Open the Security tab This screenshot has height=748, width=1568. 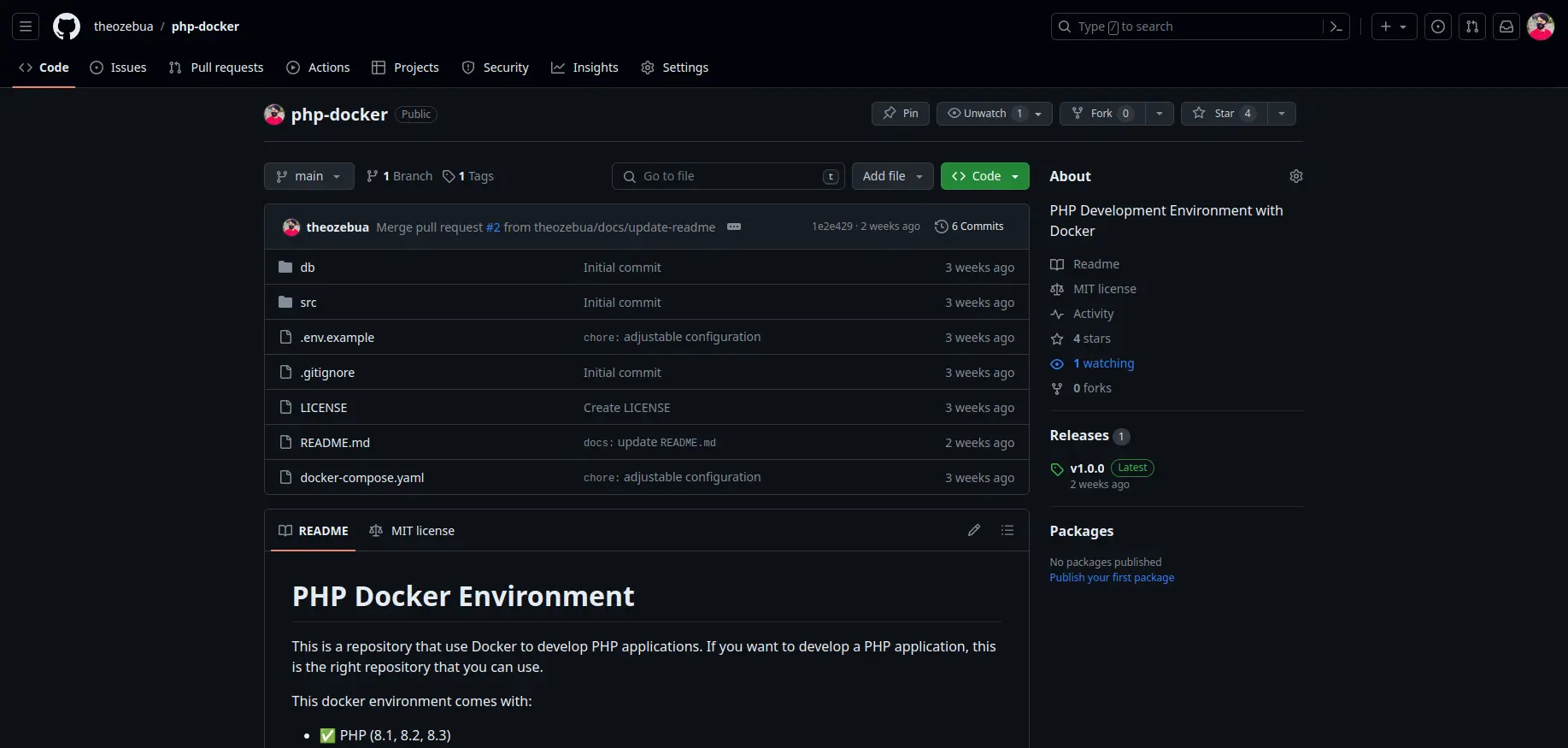(496, 68)
